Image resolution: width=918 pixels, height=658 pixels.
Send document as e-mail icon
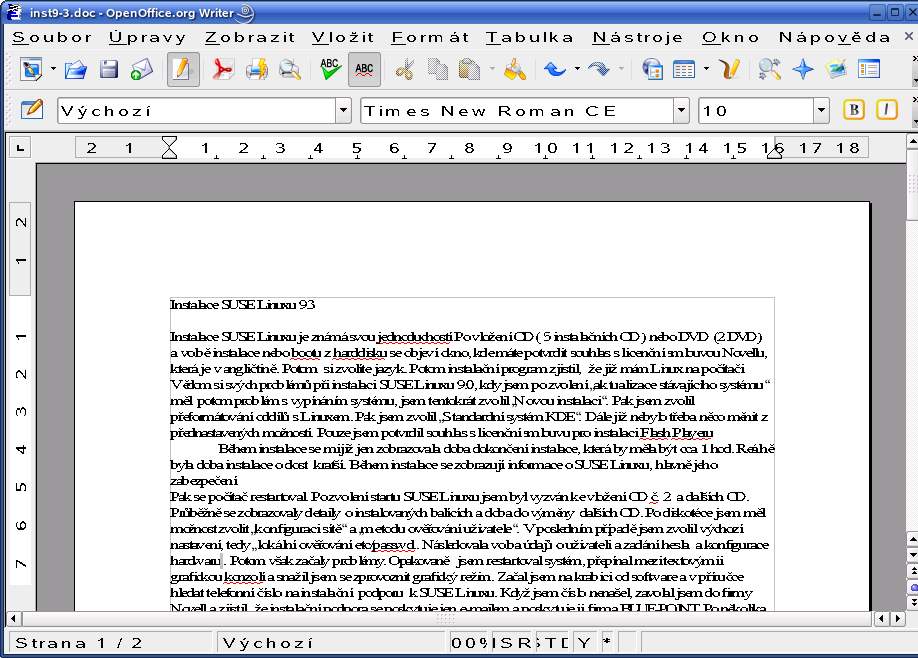(x=142, y=69)
